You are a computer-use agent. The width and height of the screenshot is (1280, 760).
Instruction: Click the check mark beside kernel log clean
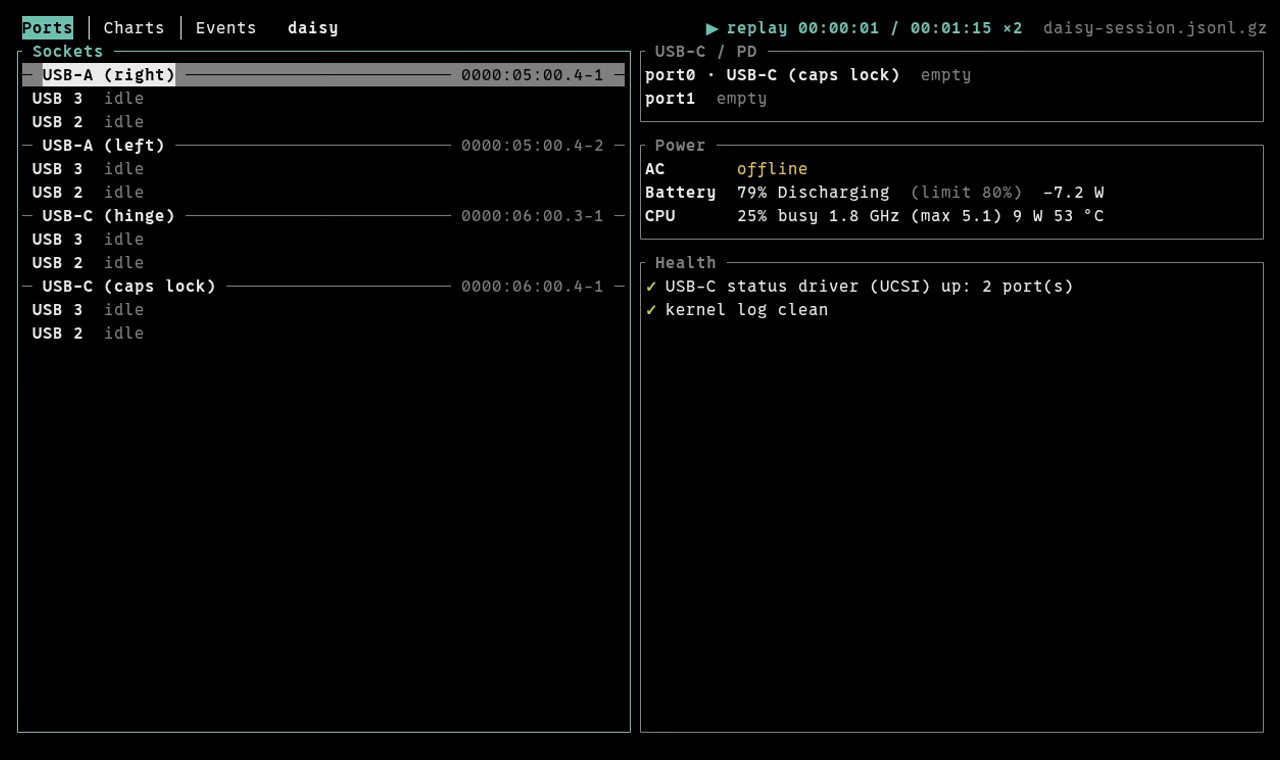coord(651,310)
